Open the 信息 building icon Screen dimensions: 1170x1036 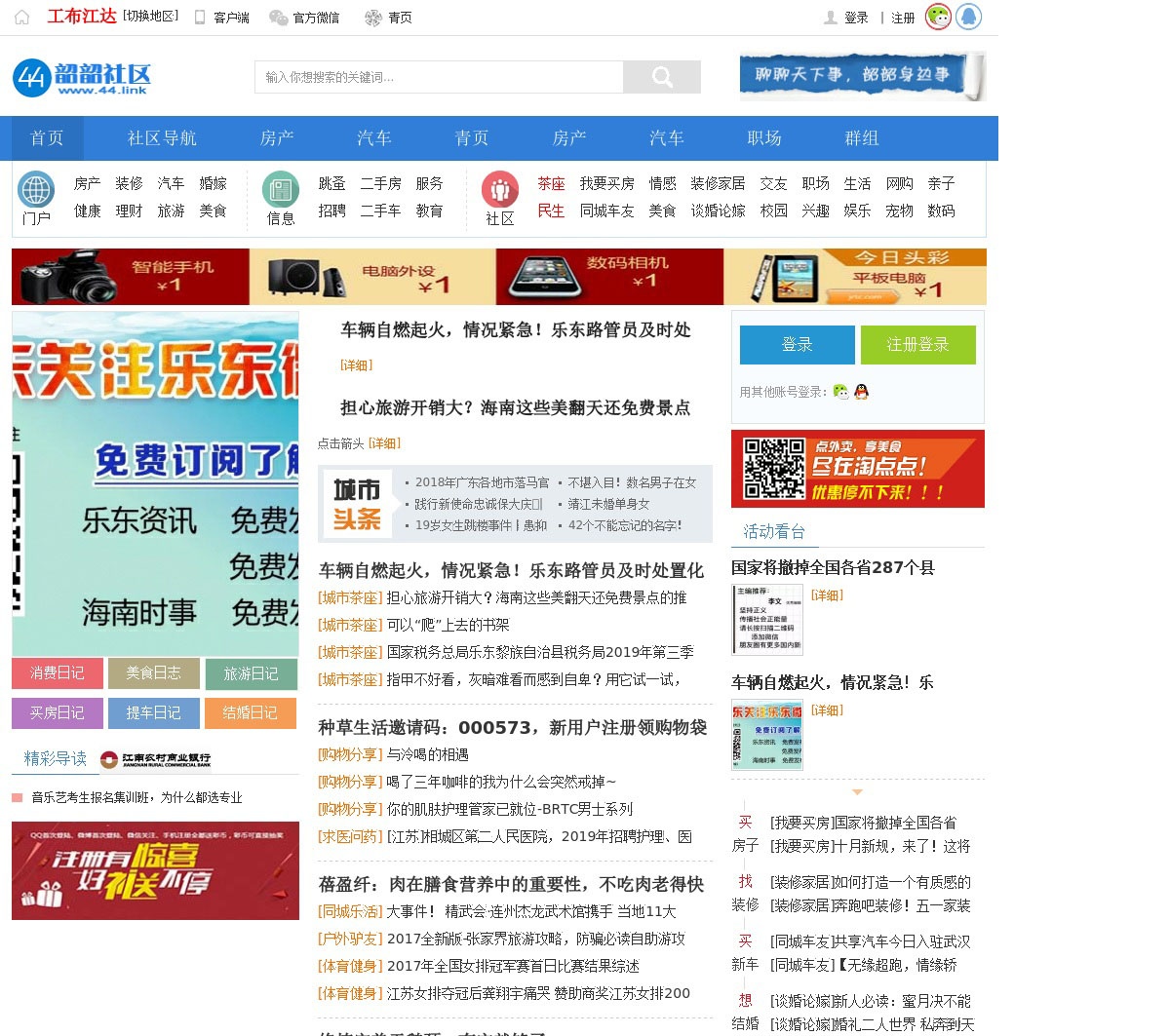point(281,189)
